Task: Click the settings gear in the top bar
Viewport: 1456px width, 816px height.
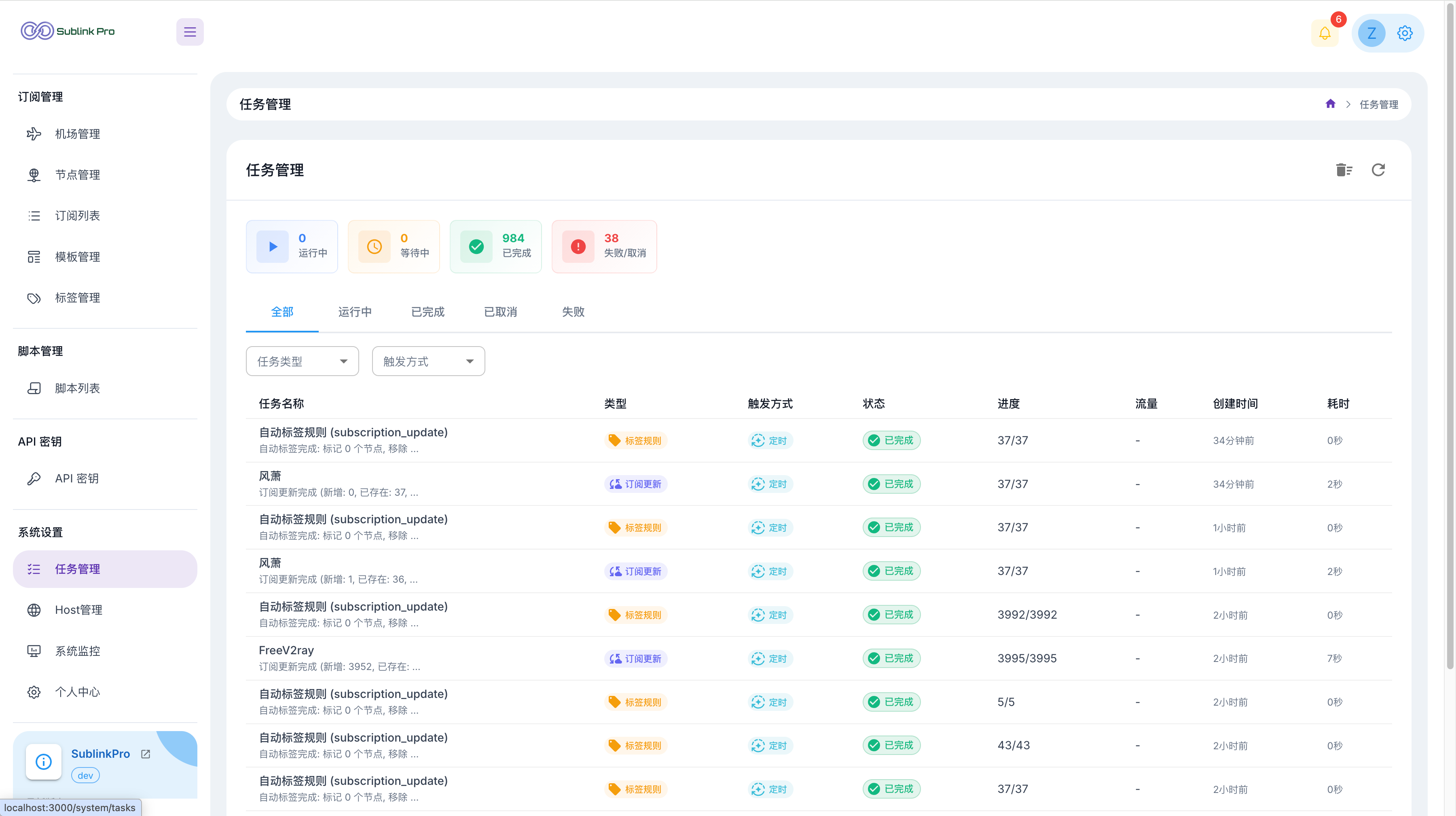Action: [1405, 33]
